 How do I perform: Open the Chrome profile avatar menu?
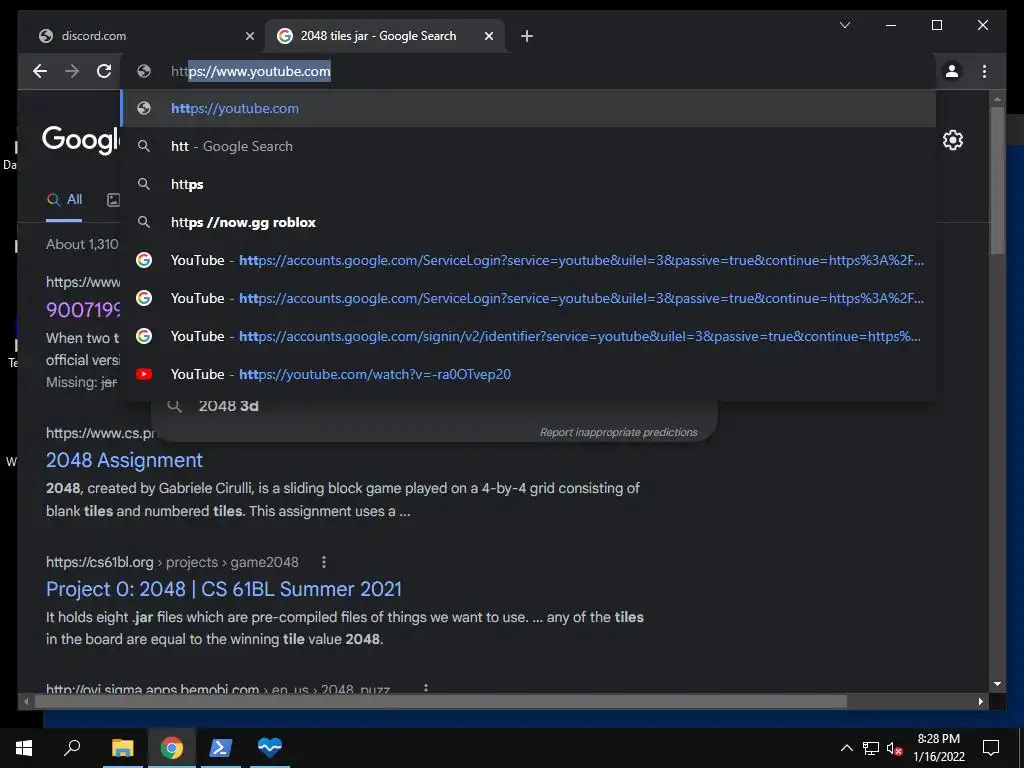tap(952, 71)
